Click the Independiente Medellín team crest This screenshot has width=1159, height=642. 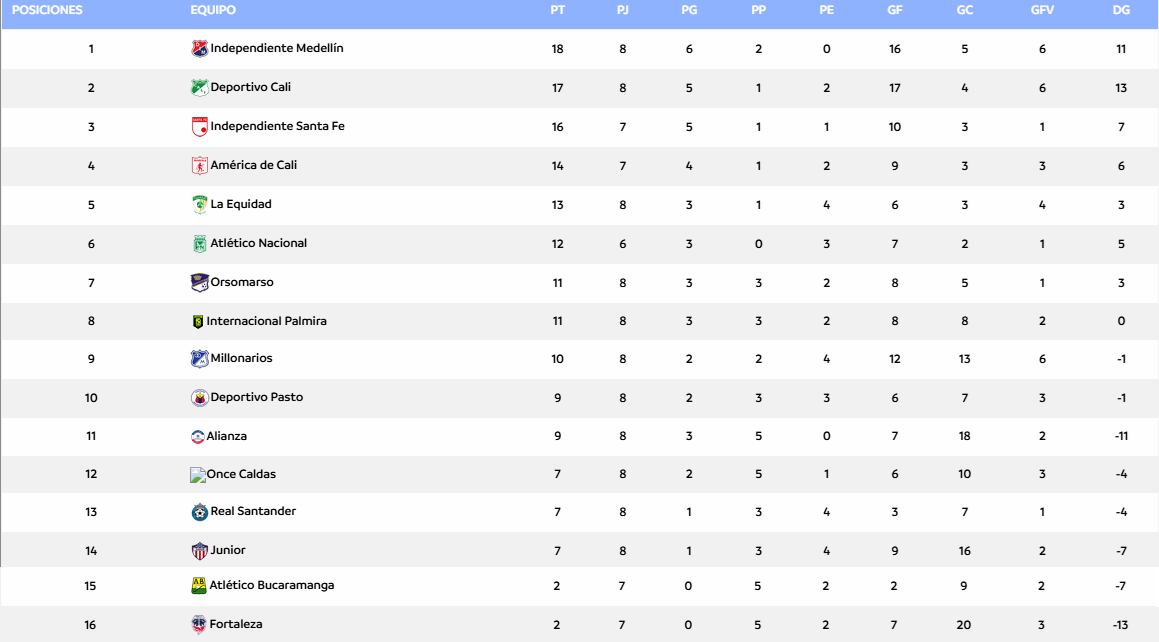point(199,49)
